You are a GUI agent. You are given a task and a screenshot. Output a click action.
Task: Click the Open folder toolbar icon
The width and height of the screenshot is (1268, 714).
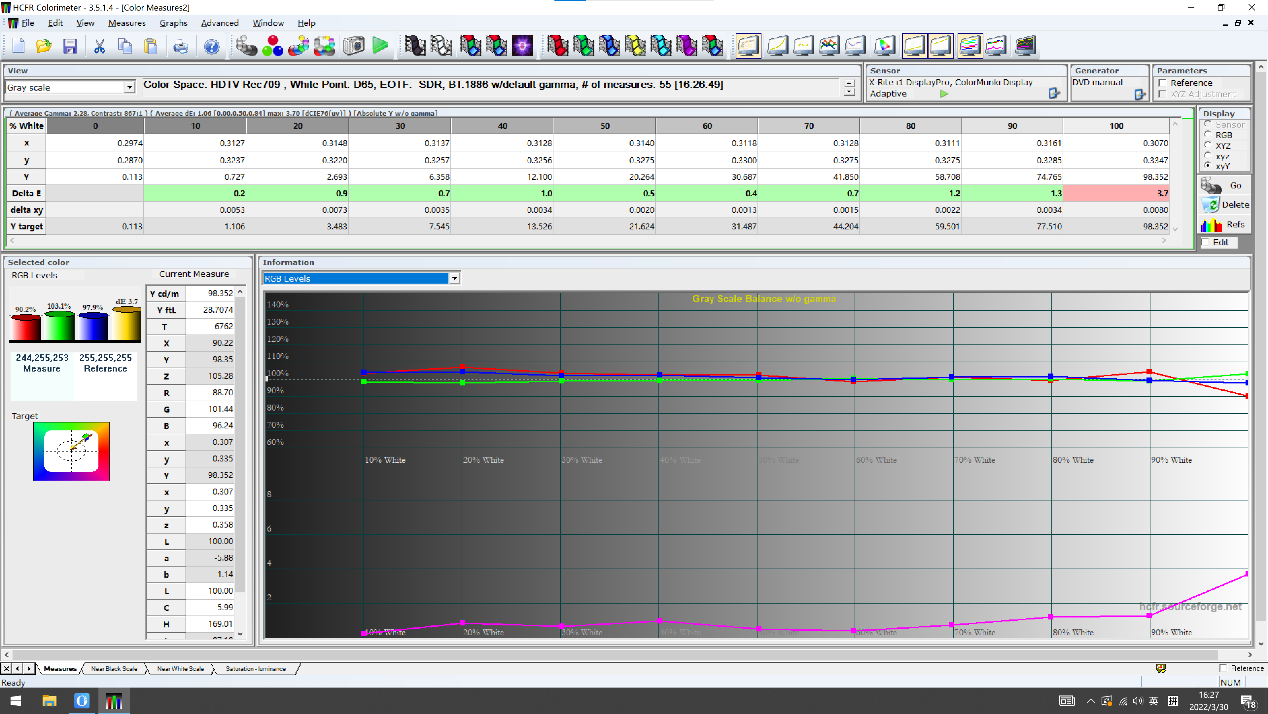pos(44,46)
